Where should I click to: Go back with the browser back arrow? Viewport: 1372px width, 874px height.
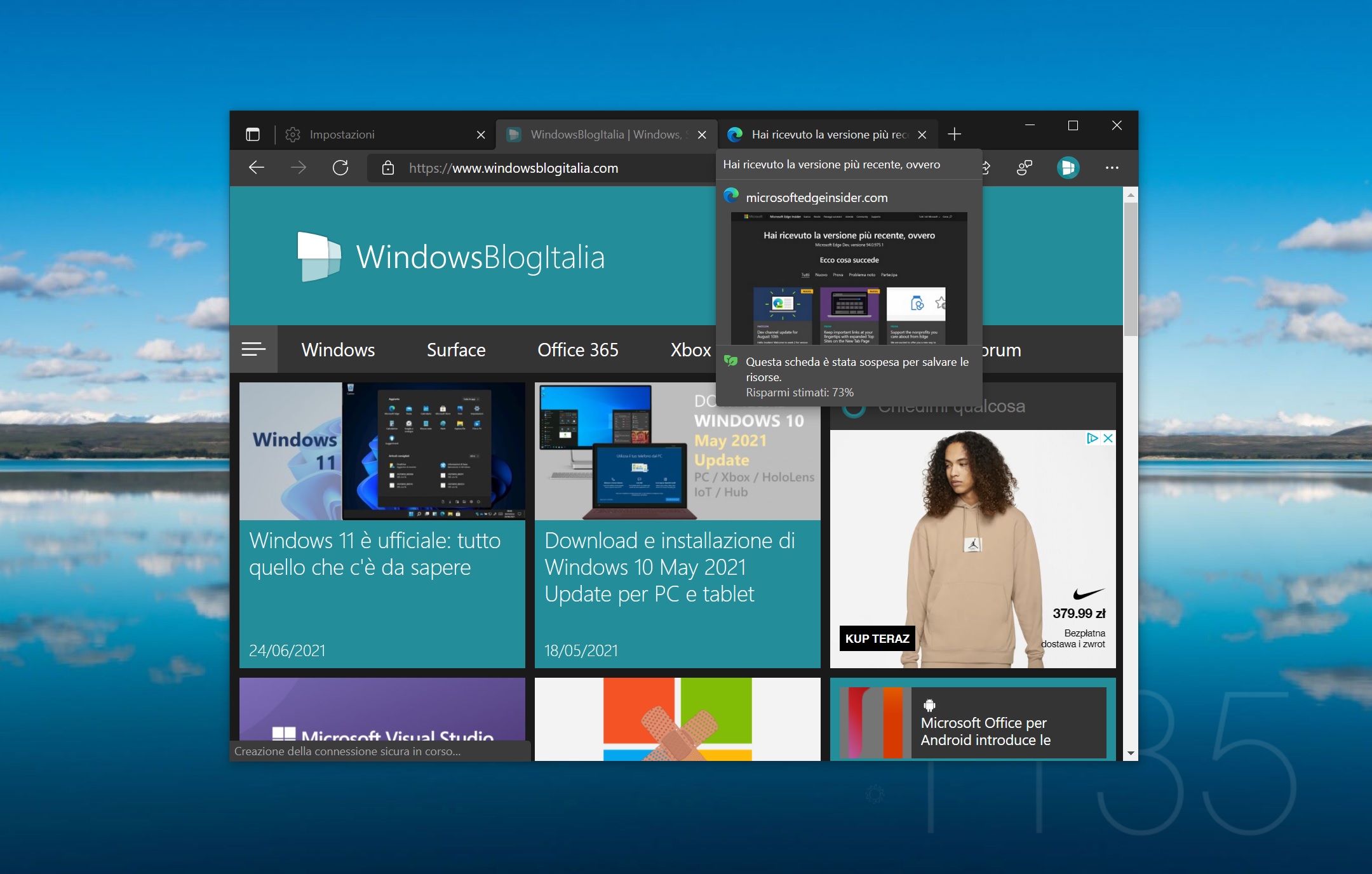257,168
